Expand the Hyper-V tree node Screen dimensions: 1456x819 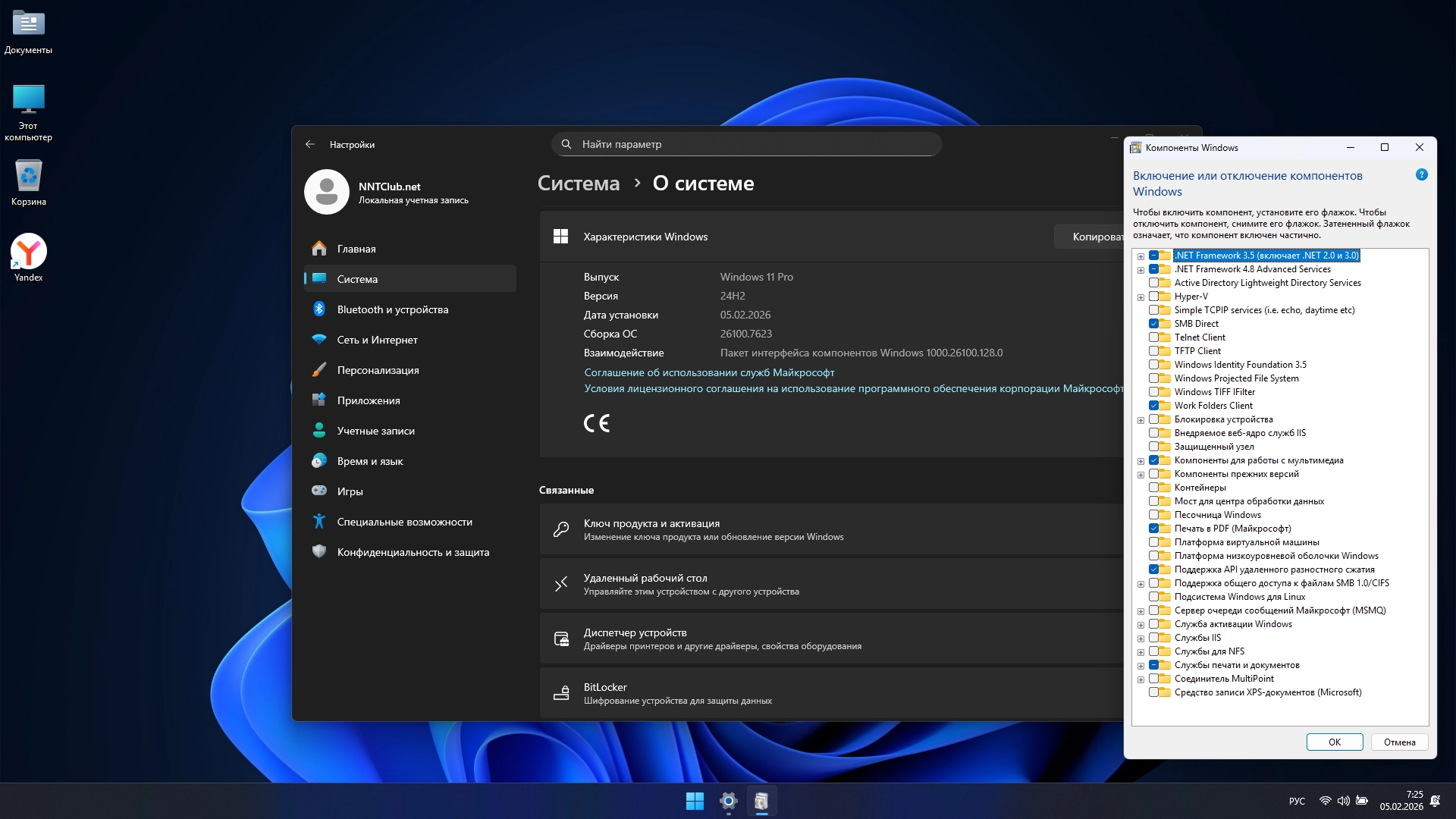pos(1141,297)
